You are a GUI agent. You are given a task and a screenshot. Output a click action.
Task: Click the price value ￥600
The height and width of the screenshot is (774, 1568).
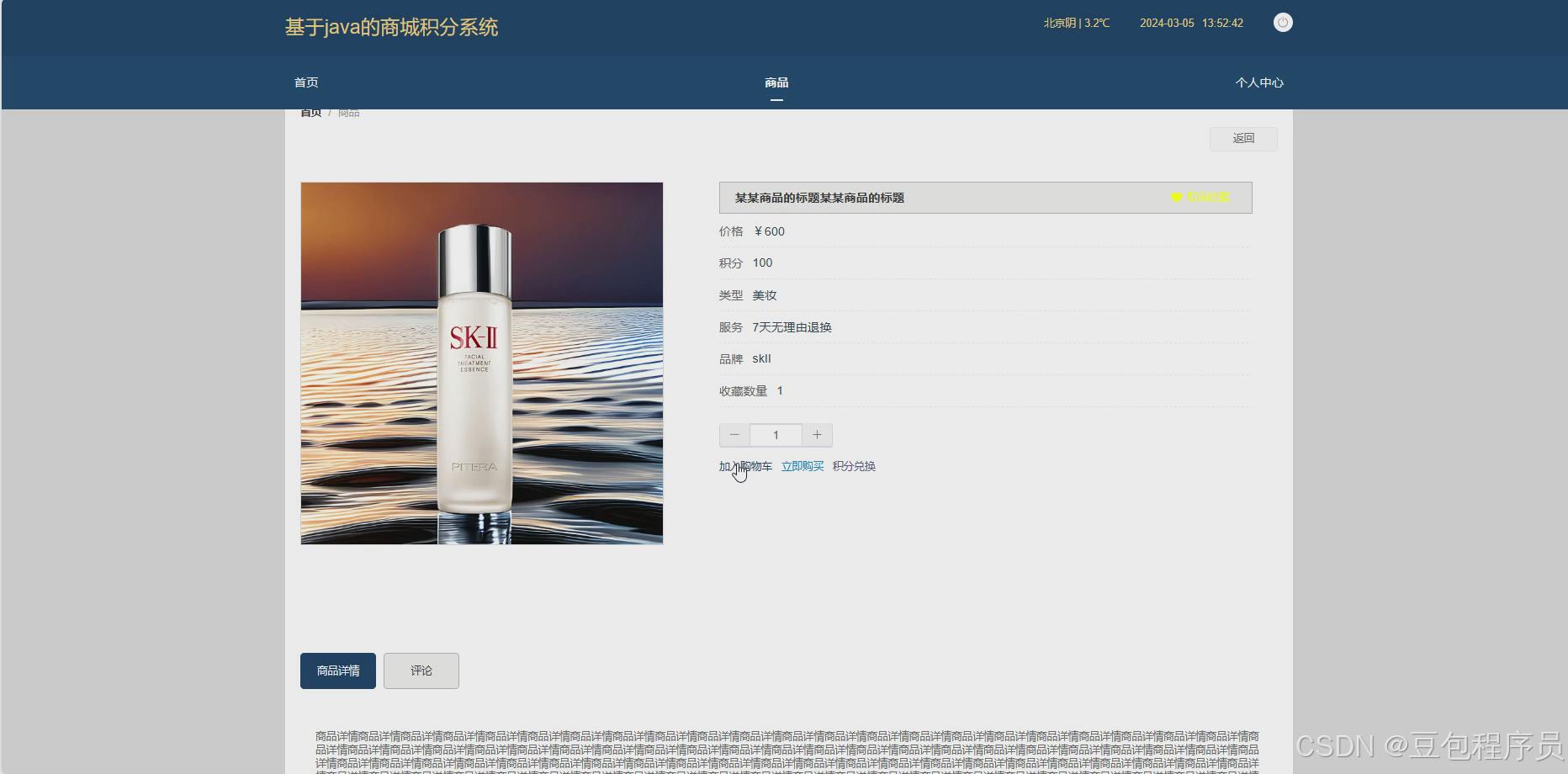coord(769,231)
